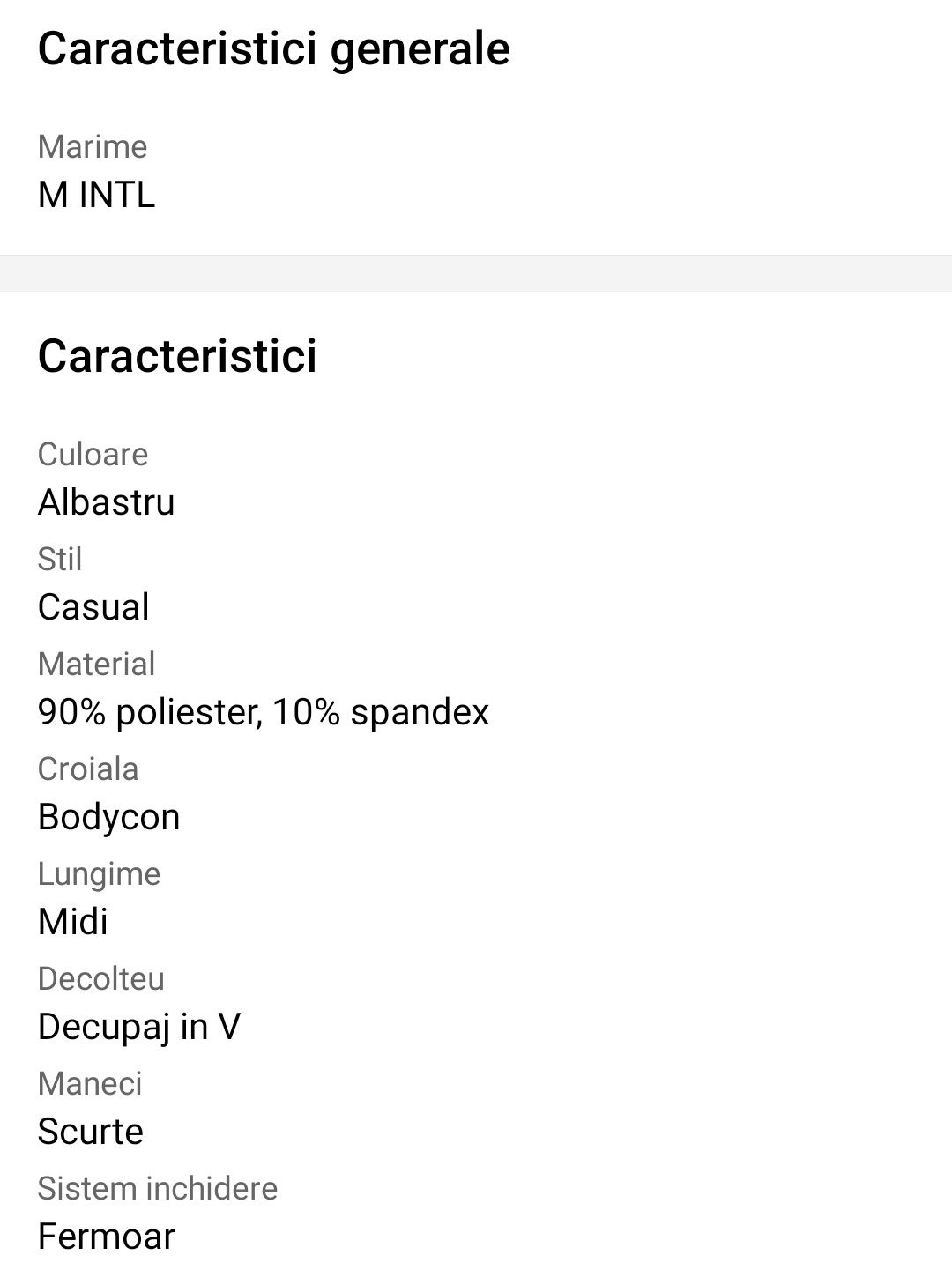Viewport: 952px width, 1285px height.
Task: Tap the Sistem inchidere label
Action: click(x=158, y=1189)
